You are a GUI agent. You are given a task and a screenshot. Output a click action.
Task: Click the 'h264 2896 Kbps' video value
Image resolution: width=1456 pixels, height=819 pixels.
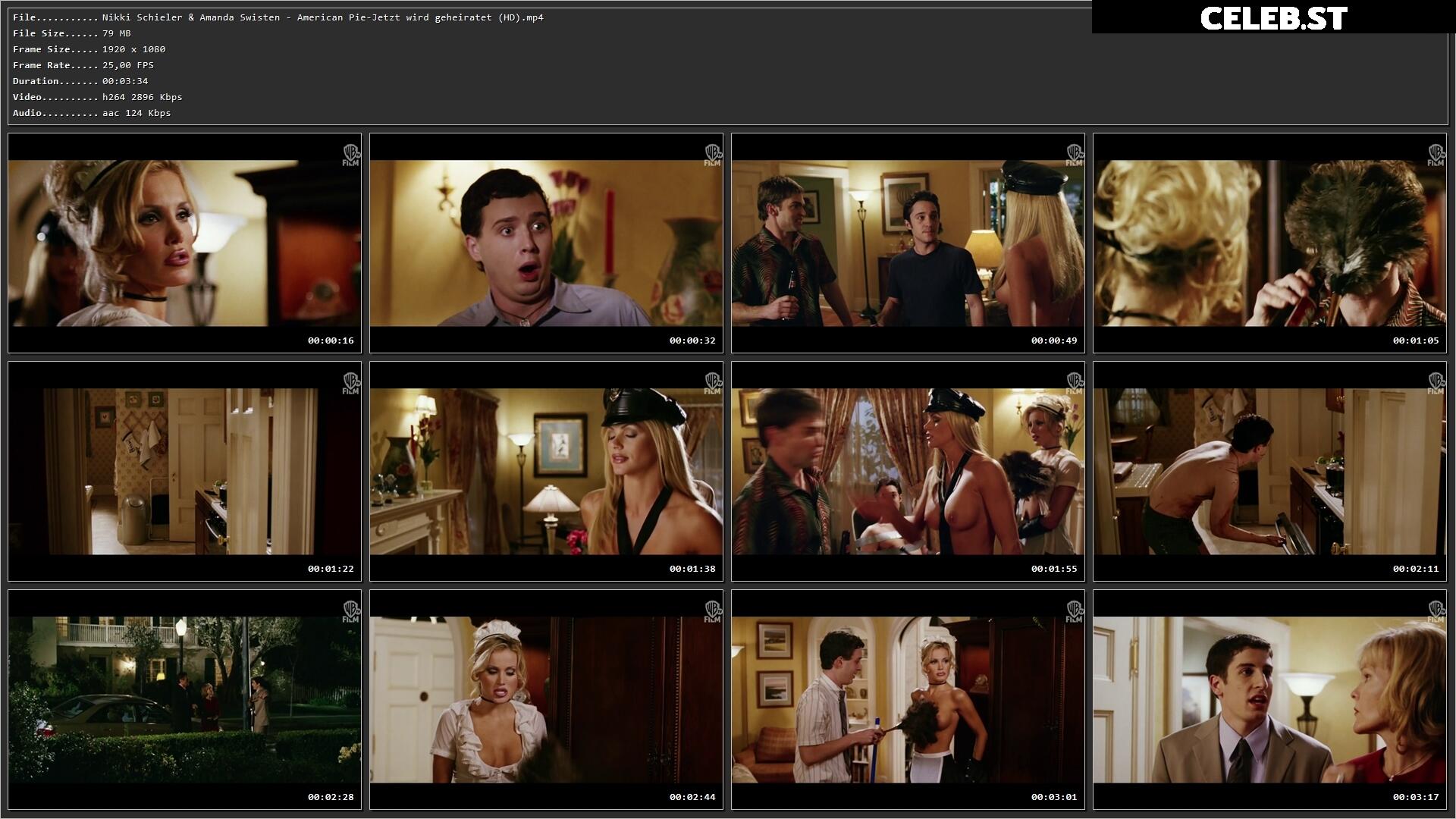[x=143, y=97]
